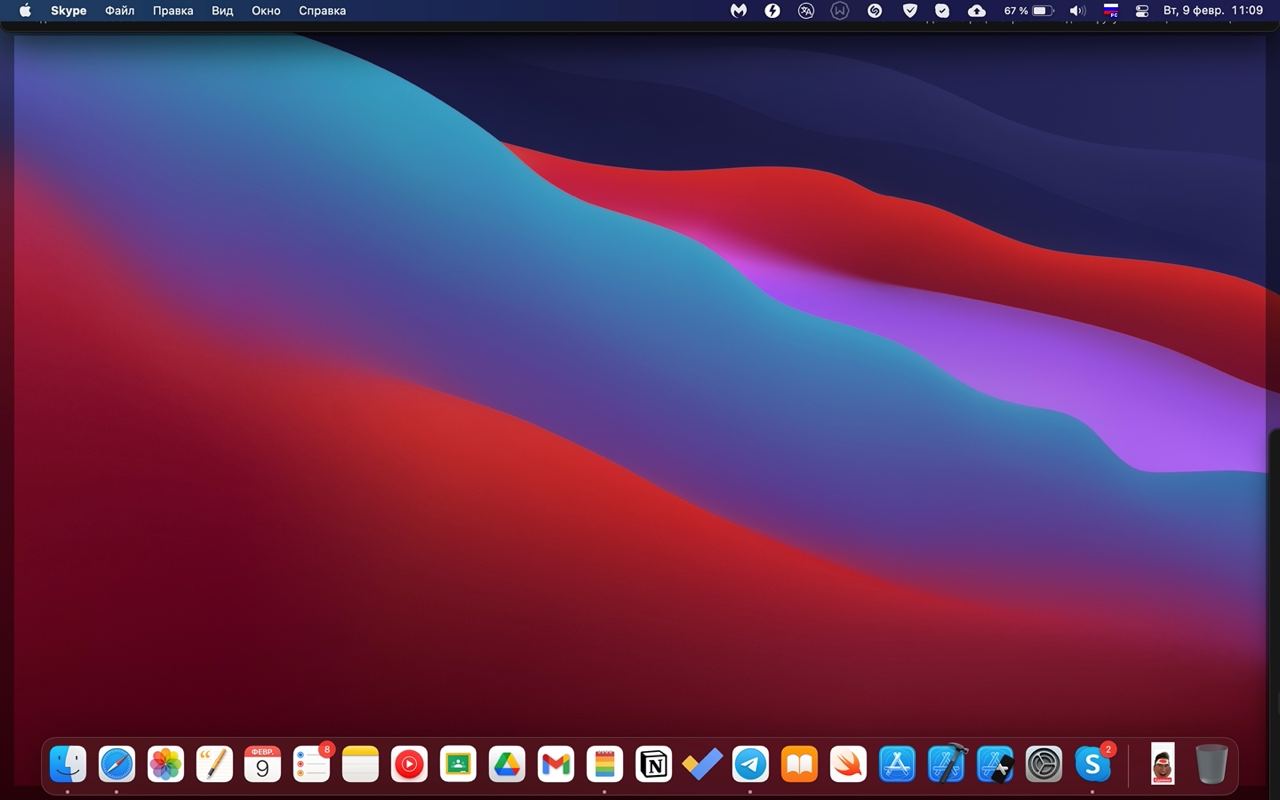Open the App Store
1280x800 pixels.
(898, 765)
